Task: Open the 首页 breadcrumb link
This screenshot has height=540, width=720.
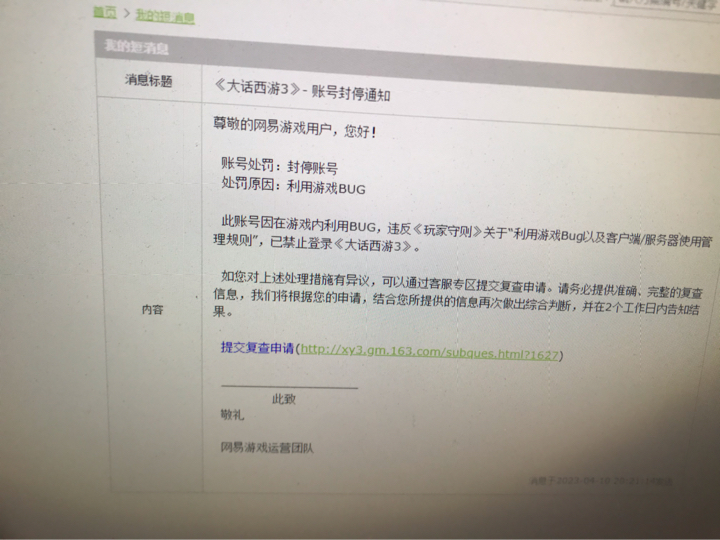Action: pos(105,12)
